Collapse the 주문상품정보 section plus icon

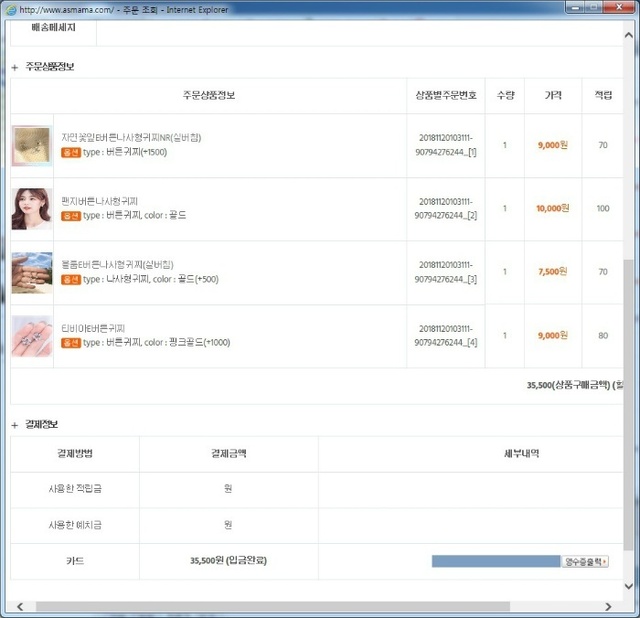tap(15, 67)
